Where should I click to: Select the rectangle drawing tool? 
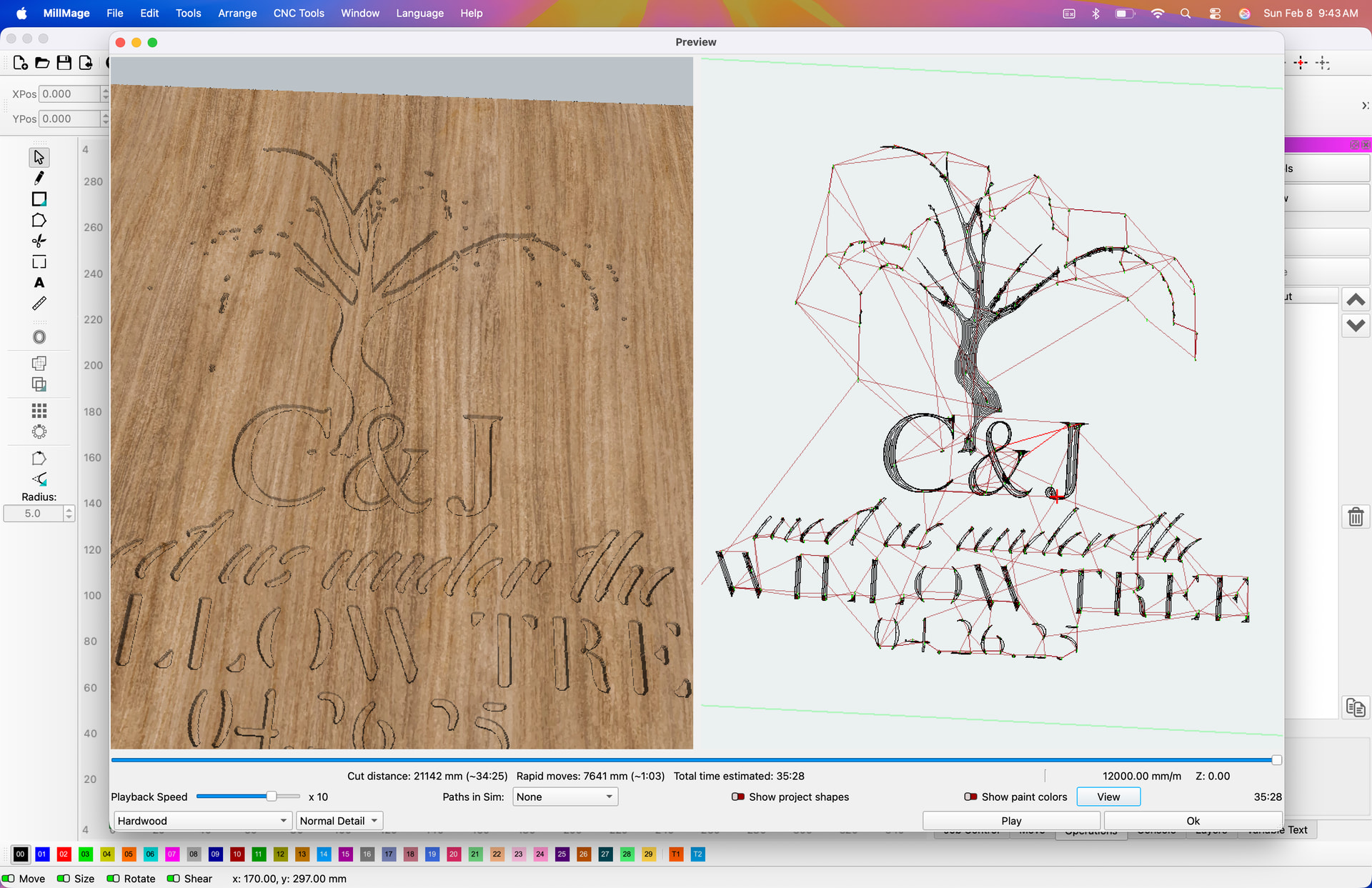point(39,199)
